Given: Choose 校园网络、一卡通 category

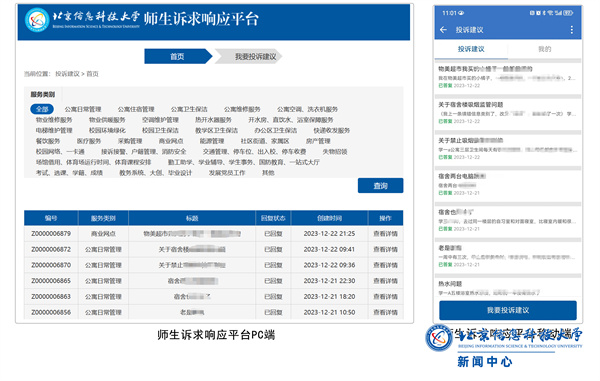Looking at the screenshot, I should 60,152.
